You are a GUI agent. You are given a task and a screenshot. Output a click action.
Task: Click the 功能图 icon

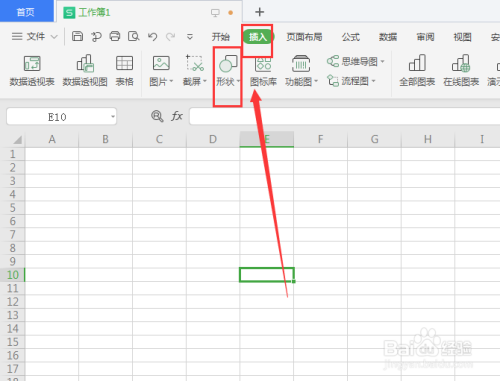[301, 64]
